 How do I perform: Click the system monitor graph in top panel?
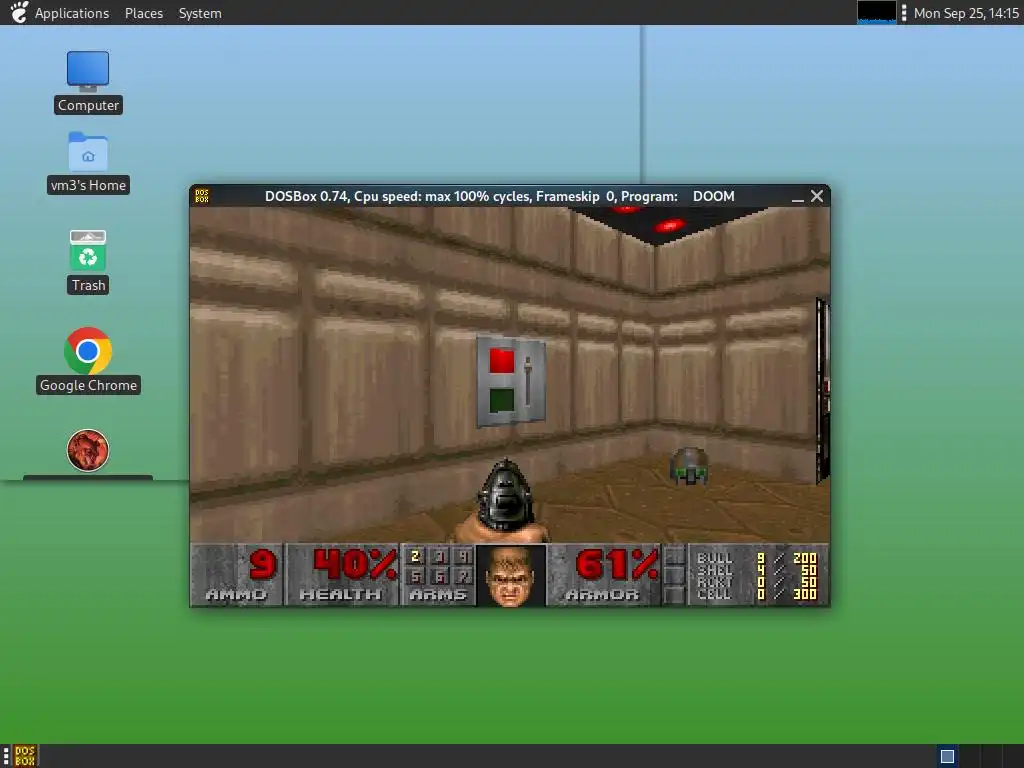pyautogui.click(x=876, y=12)
